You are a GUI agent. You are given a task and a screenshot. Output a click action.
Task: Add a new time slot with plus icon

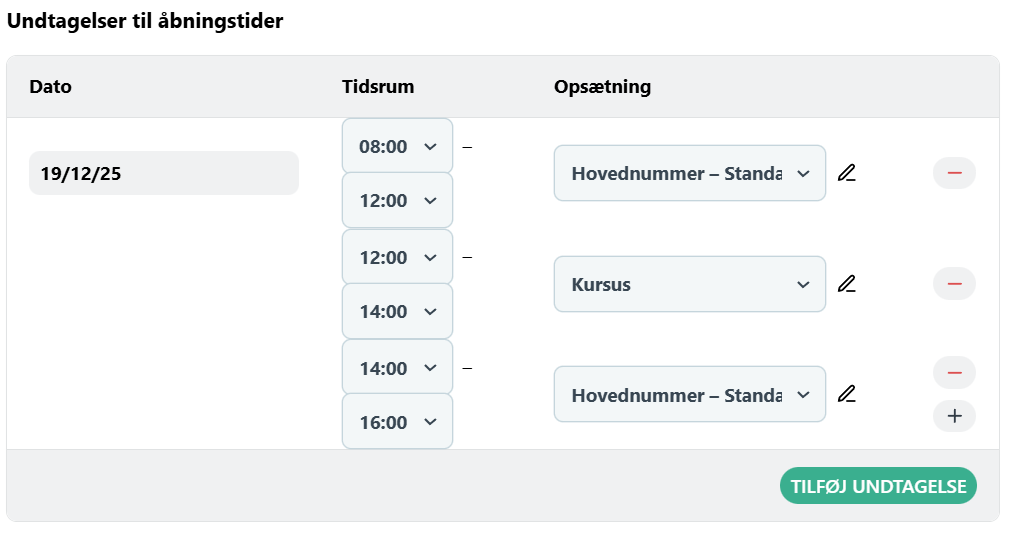coord(954,416)
